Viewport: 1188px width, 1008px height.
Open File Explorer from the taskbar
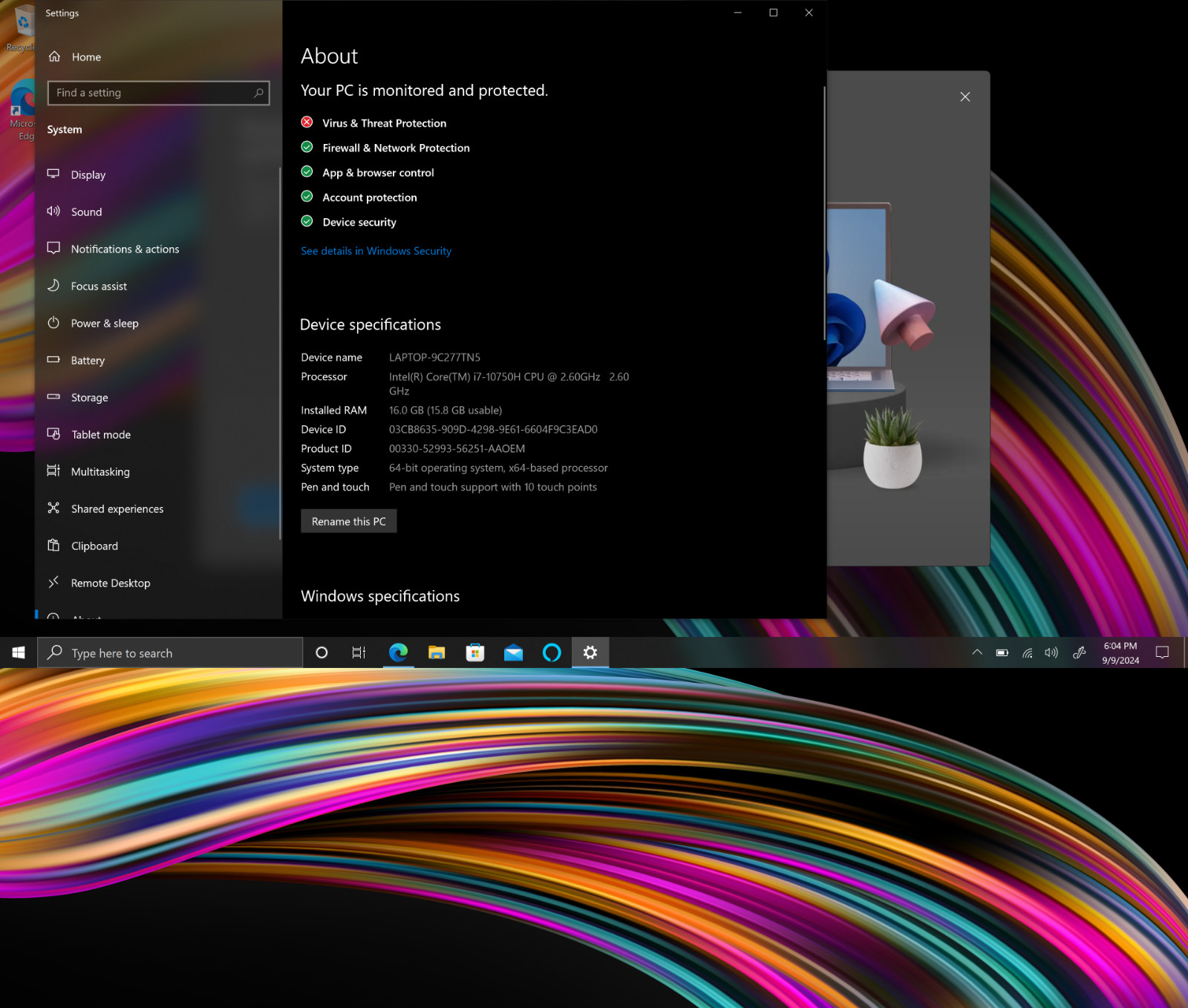coord(437,652)
